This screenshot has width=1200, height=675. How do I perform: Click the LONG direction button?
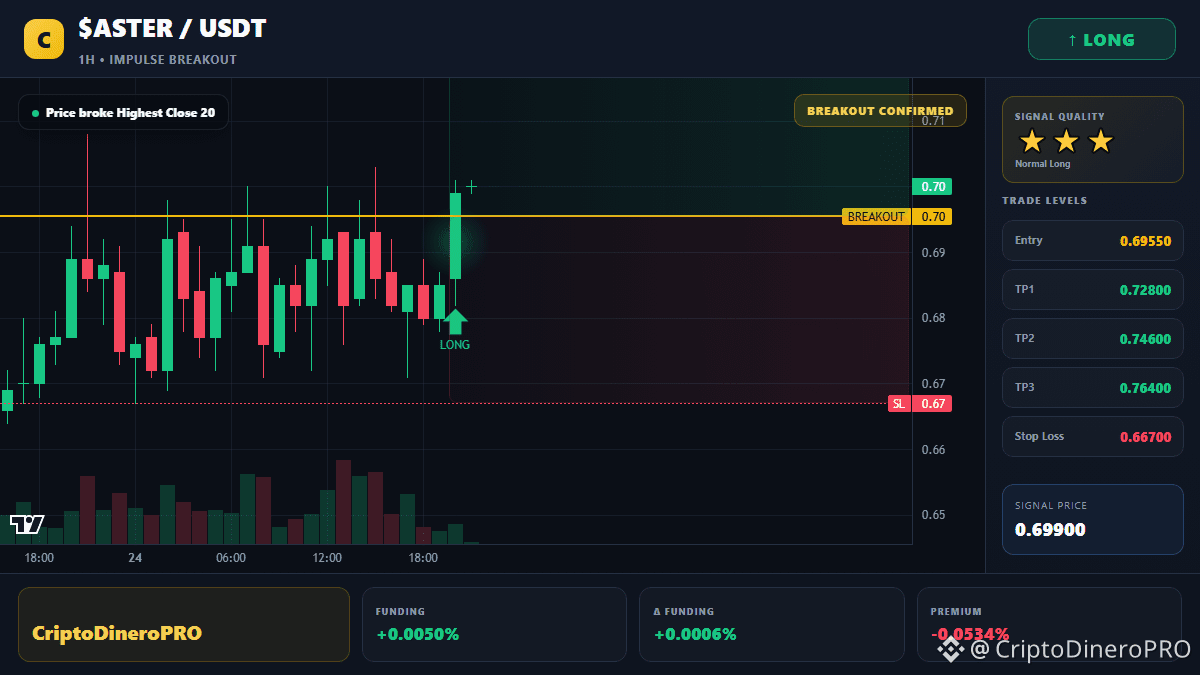(x=1101, y=40)
